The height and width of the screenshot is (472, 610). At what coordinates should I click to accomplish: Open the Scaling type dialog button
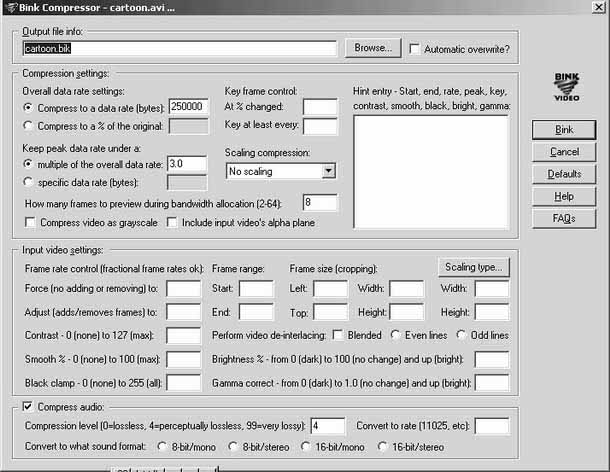point(473,267)
